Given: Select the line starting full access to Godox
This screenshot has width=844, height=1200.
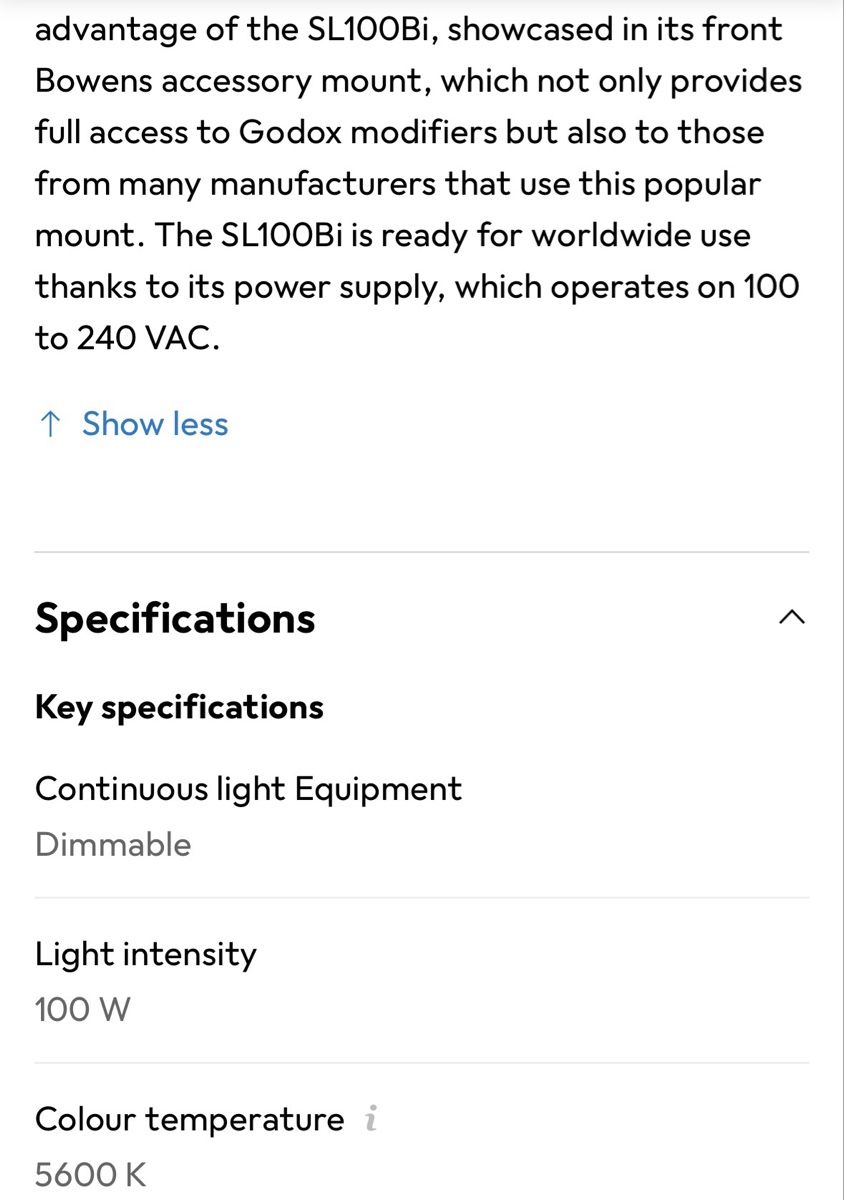Looking at the screenshot, I should 400,132.
